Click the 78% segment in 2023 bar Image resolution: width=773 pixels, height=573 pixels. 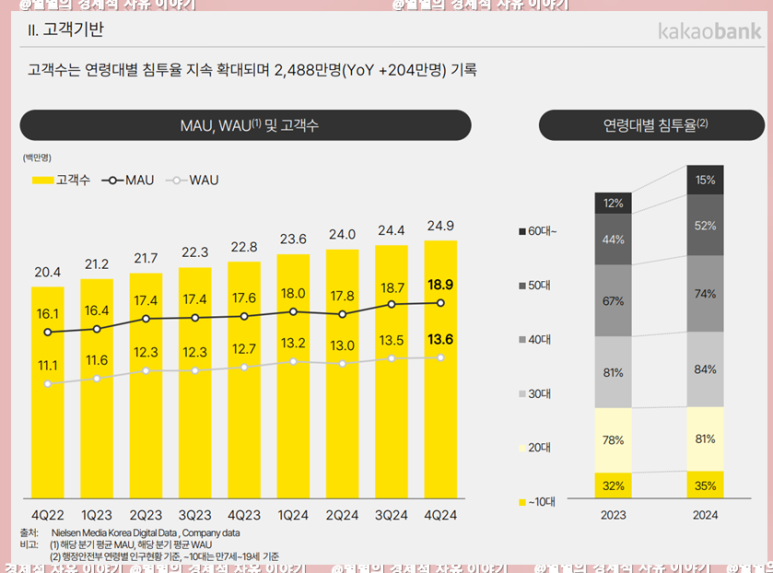tap(613, 440)
